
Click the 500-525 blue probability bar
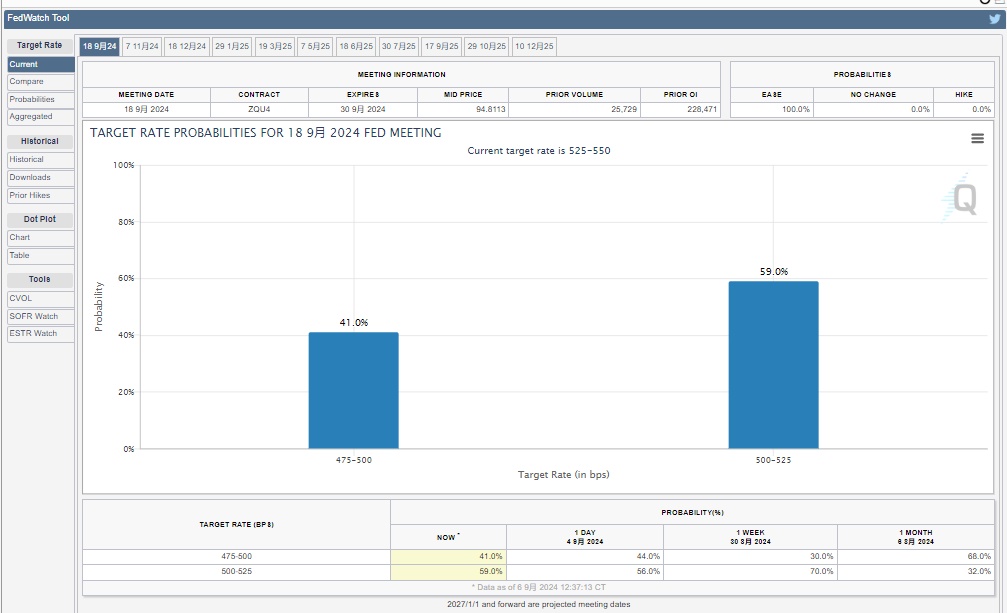773,365
